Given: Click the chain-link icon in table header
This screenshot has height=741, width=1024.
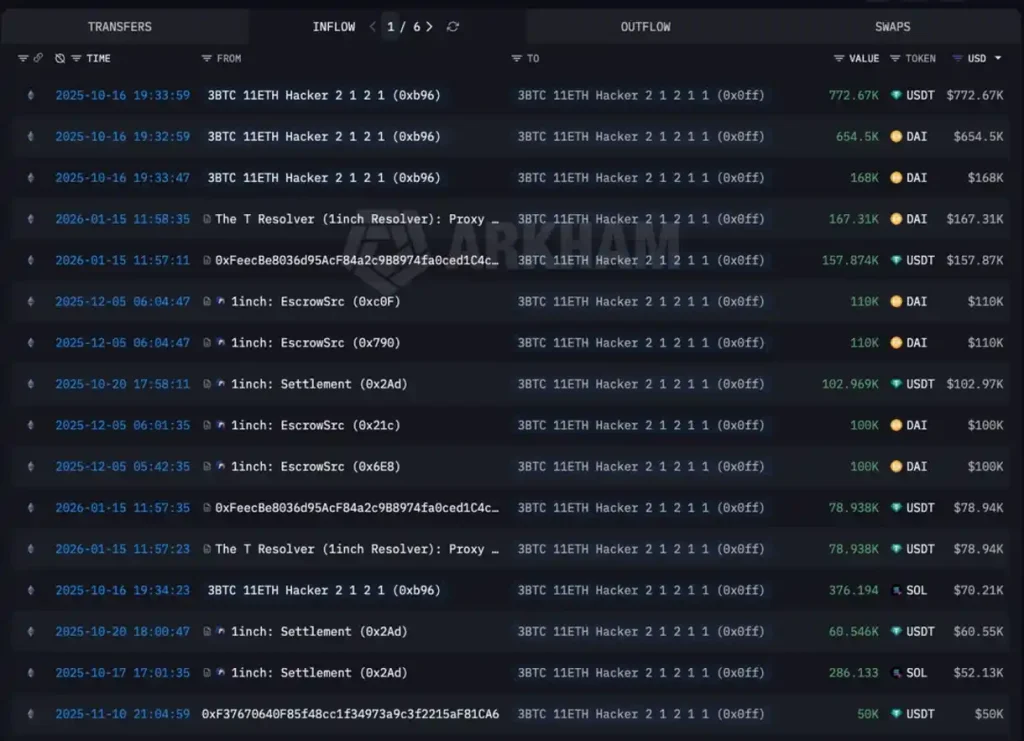Looking at the screenshot, I should pos(38,58).
